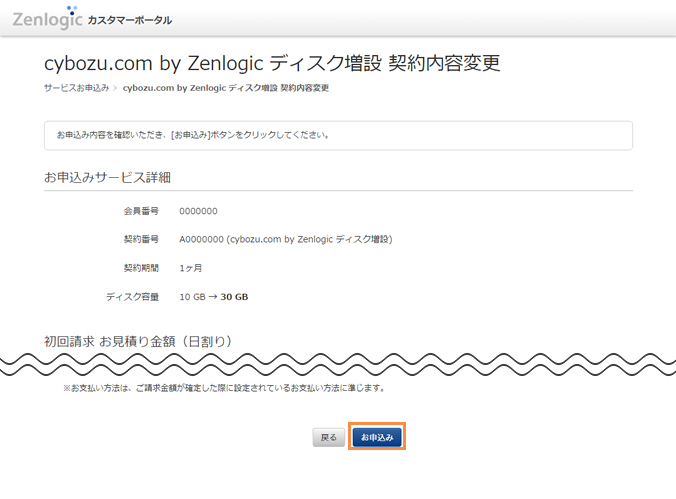Click the 契約番号 label
The image size is (676, 499).
tap(140, 240)
